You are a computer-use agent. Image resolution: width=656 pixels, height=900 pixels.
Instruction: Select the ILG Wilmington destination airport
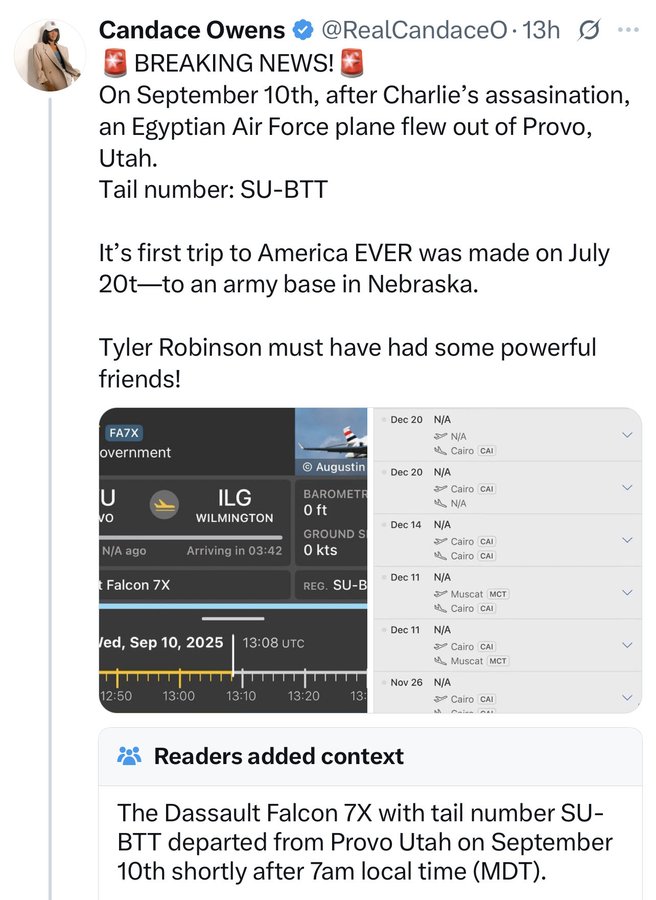pos(234,505)
